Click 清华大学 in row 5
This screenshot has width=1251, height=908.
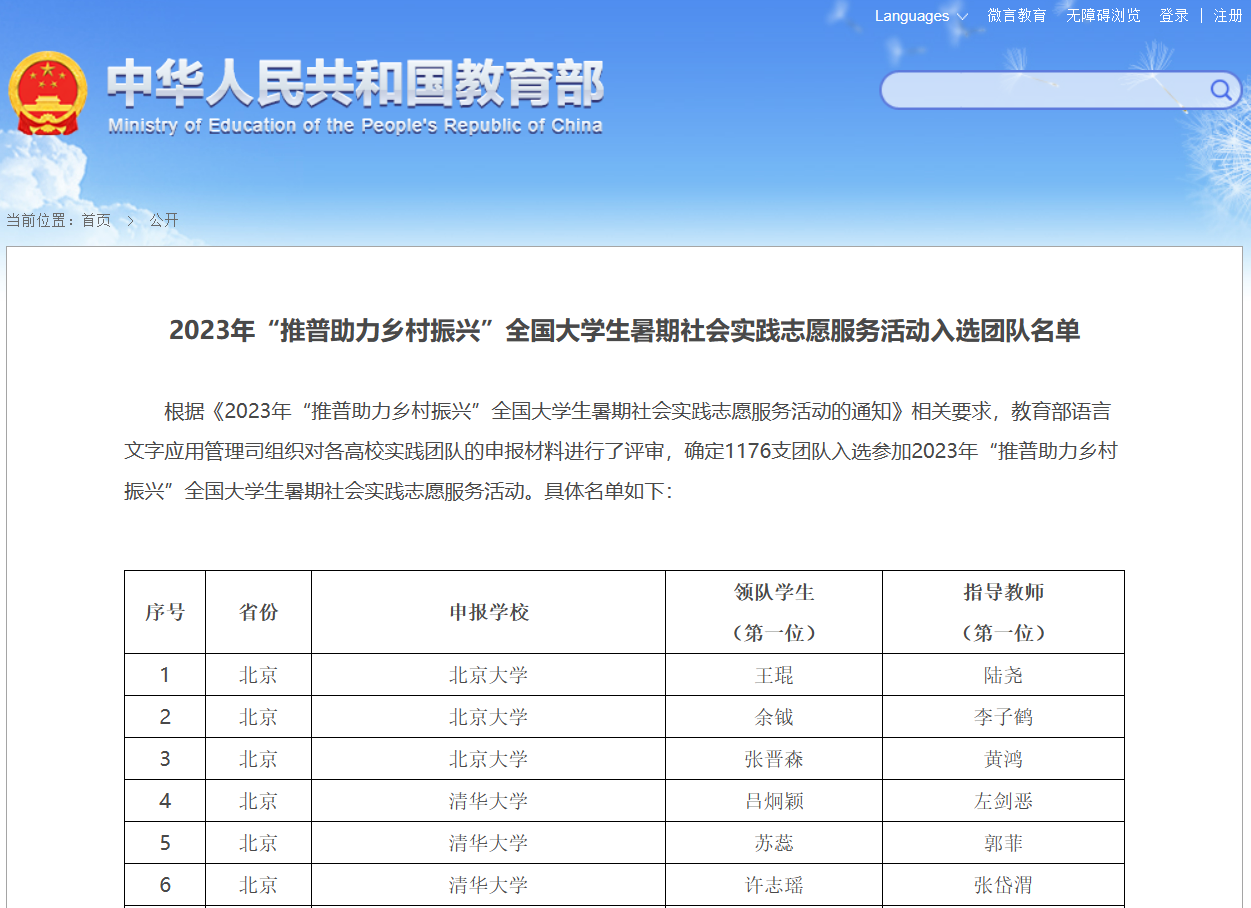[489, 843]
